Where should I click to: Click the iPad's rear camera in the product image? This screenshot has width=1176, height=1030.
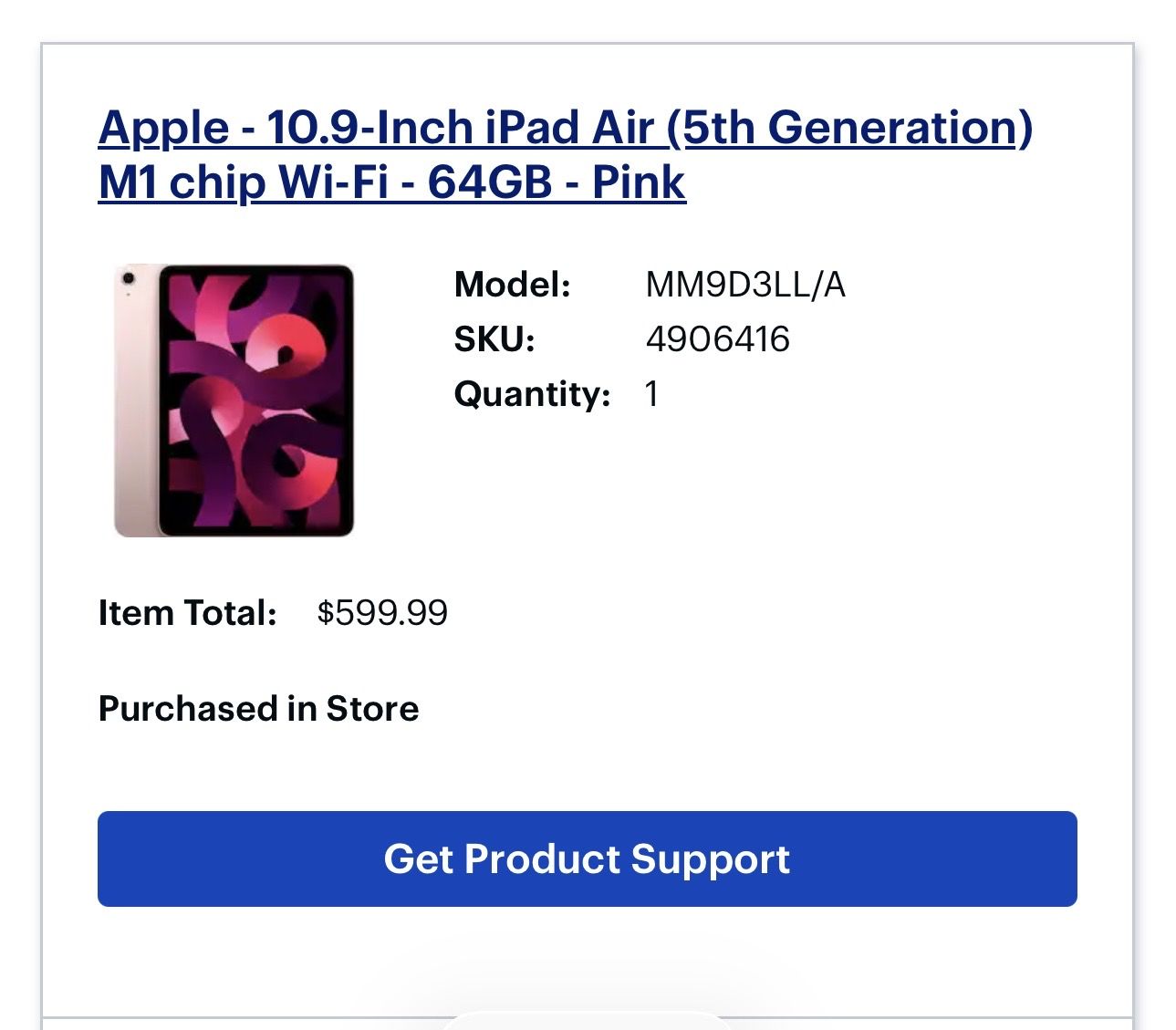tap(129, 277)
